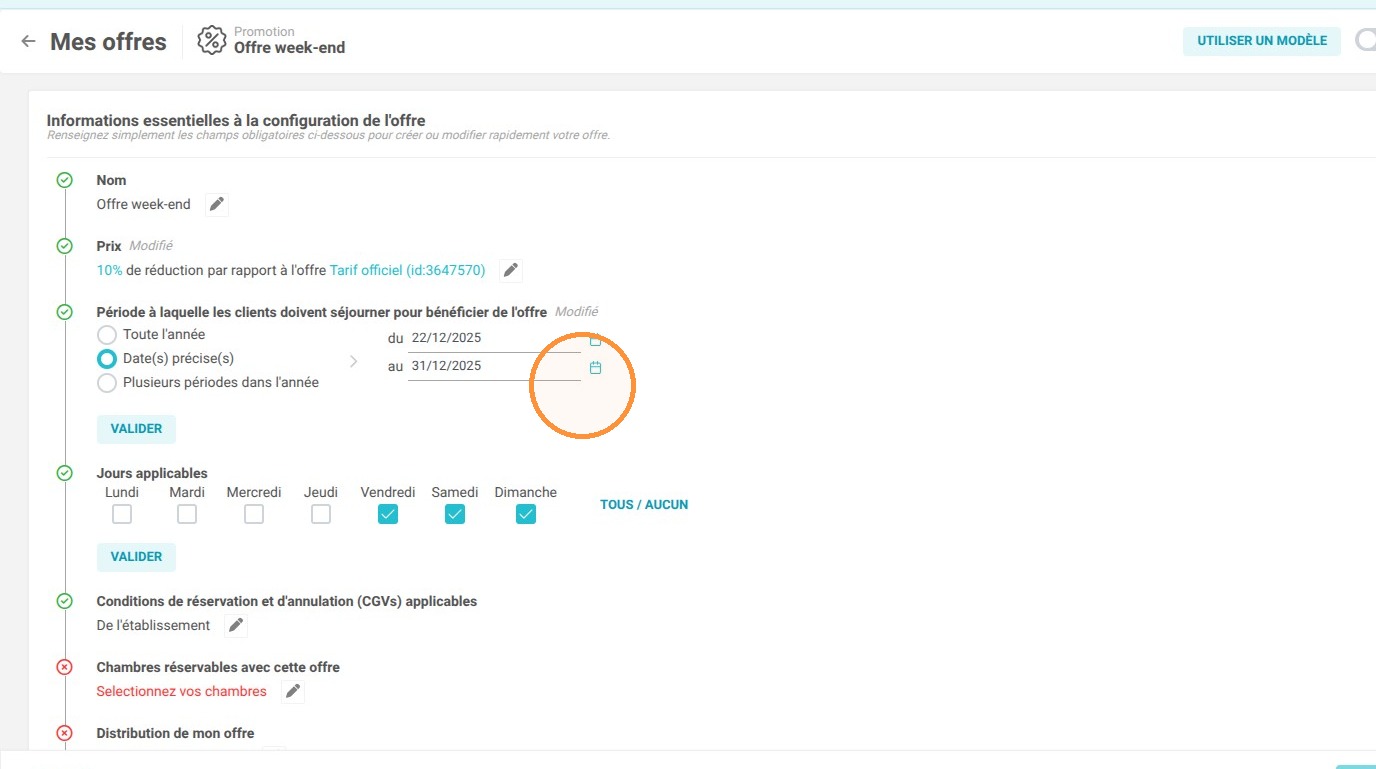Click TOUS / AUCUN link
The height and width of the screenshot is (769, 1376).
[644, 505]
